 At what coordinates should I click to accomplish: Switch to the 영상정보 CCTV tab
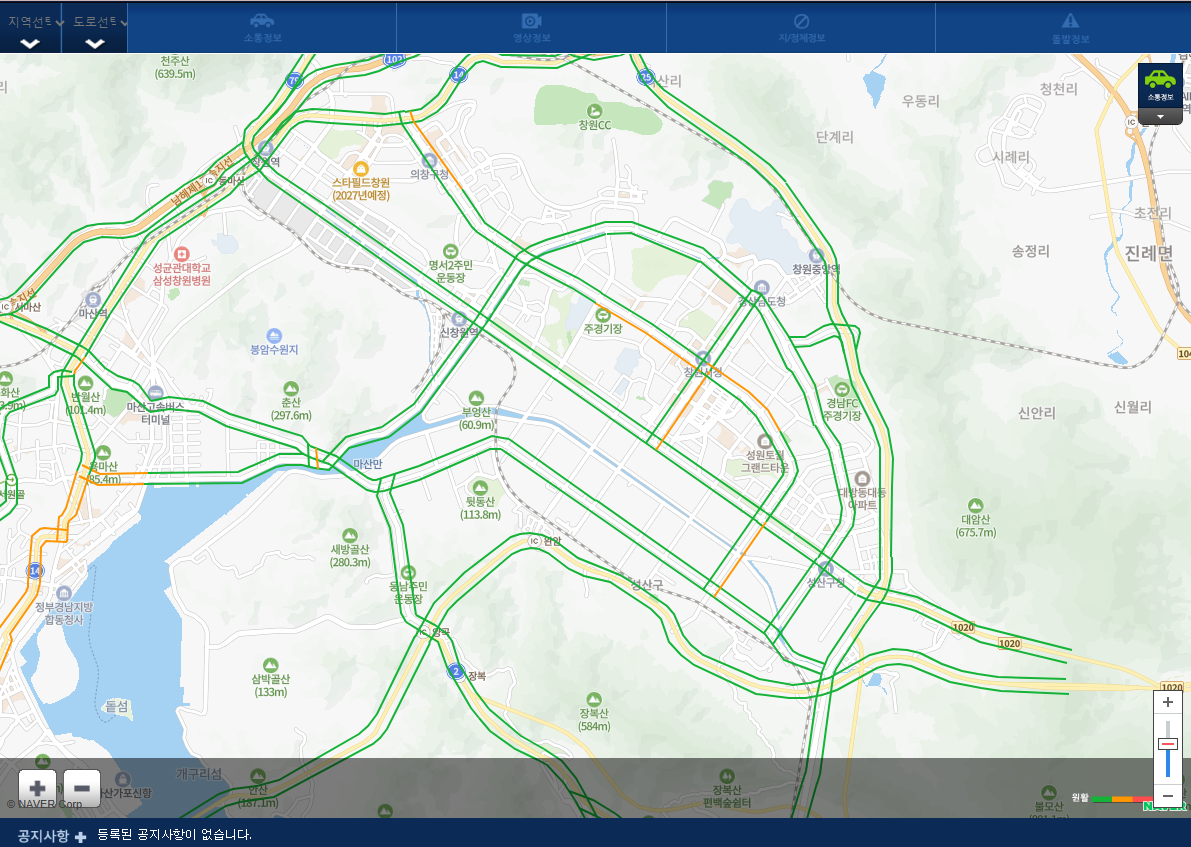pyautogui.click(x=531, y=28)
